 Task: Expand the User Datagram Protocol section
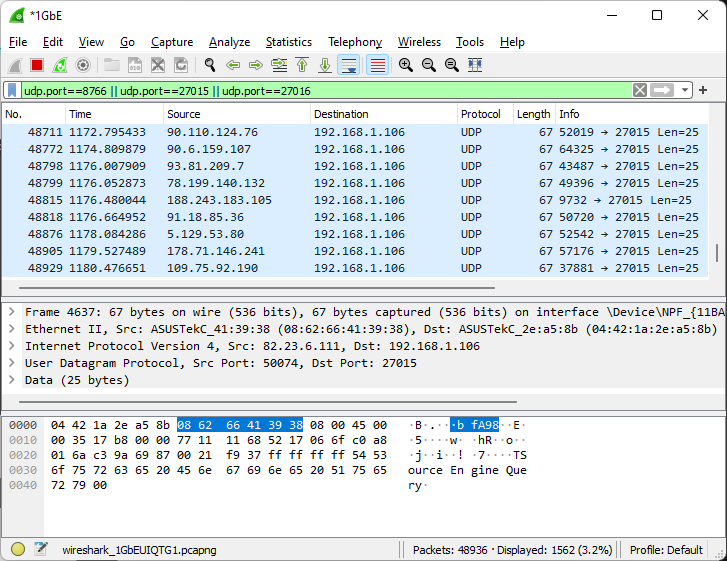point(11,363)
